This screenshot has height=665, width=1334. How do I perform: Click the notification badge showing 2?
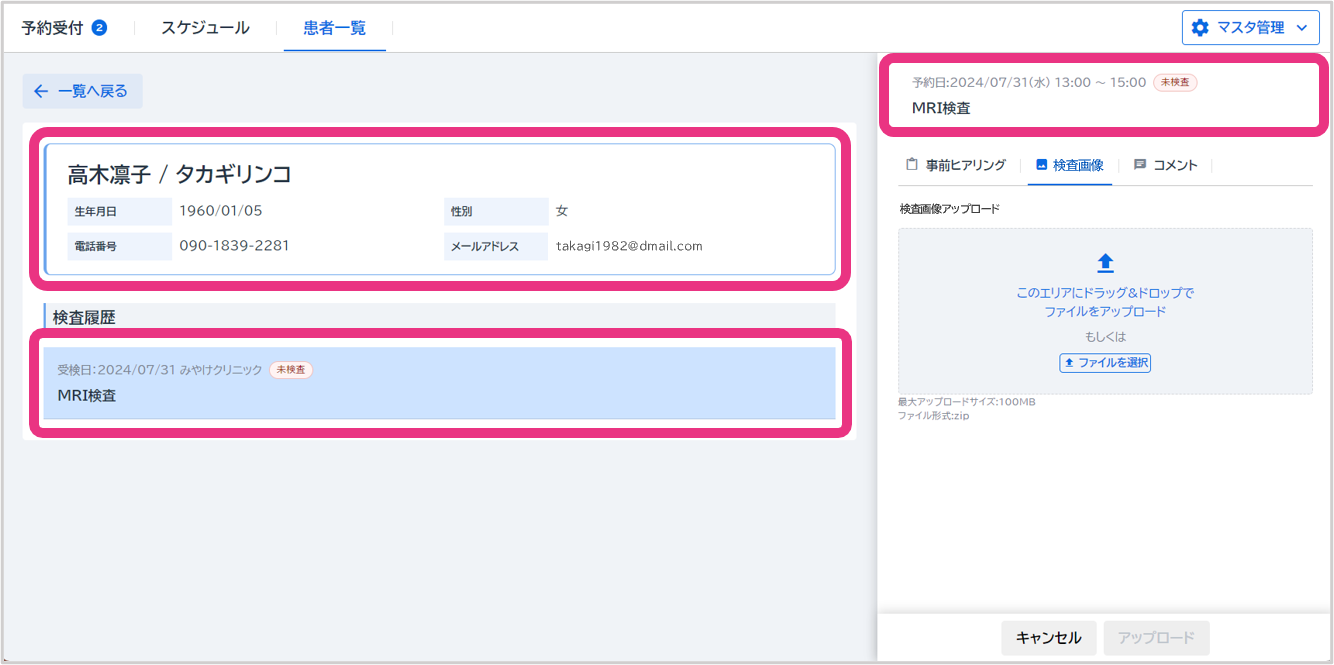point(99,28)
